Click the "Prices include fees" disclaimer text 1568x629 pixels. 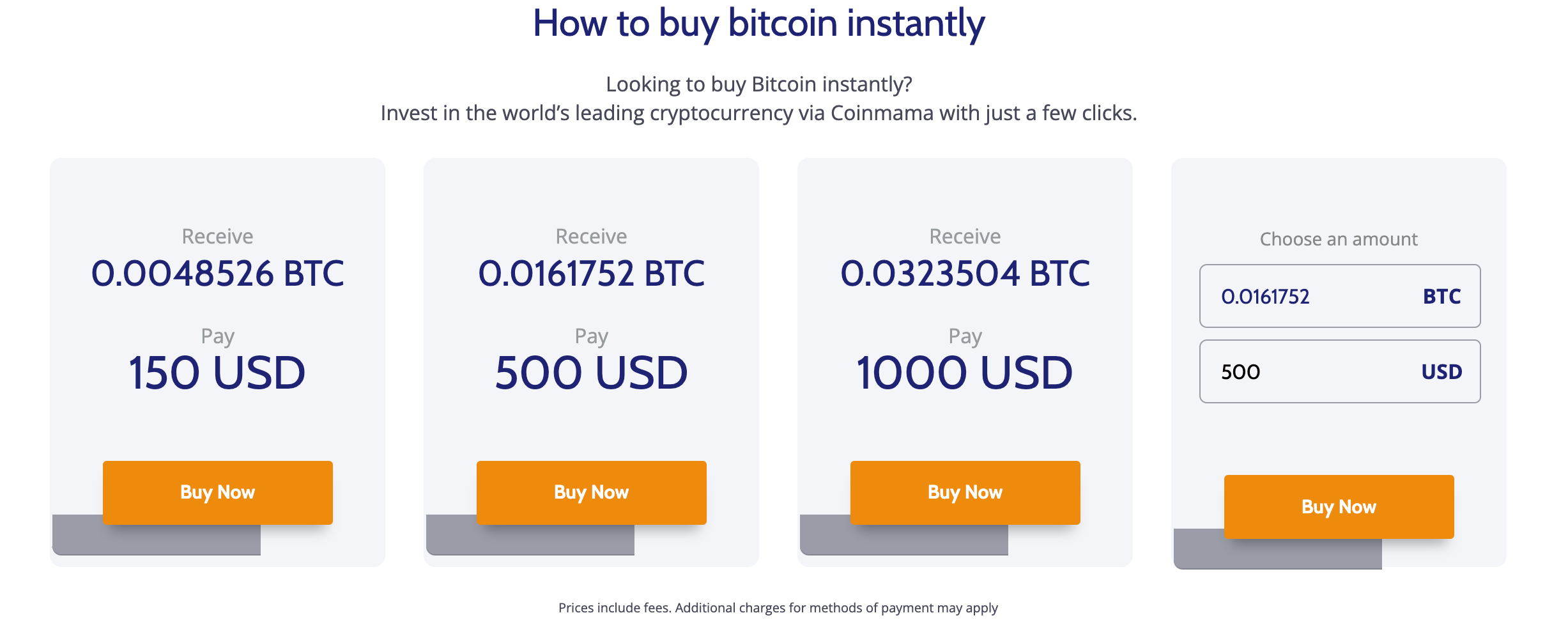pos(778,608)
